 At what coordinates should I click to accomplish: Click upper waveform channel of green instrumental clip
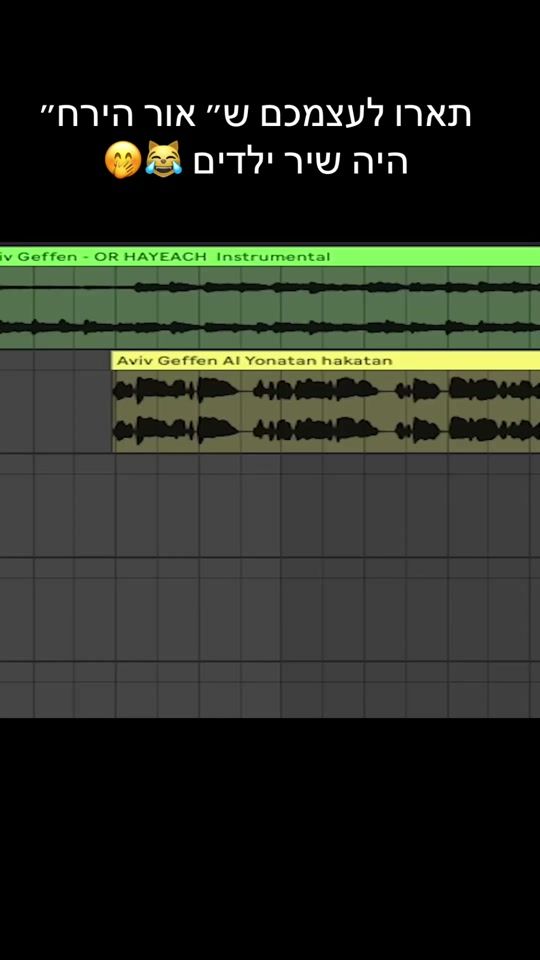tap(270, 287)
